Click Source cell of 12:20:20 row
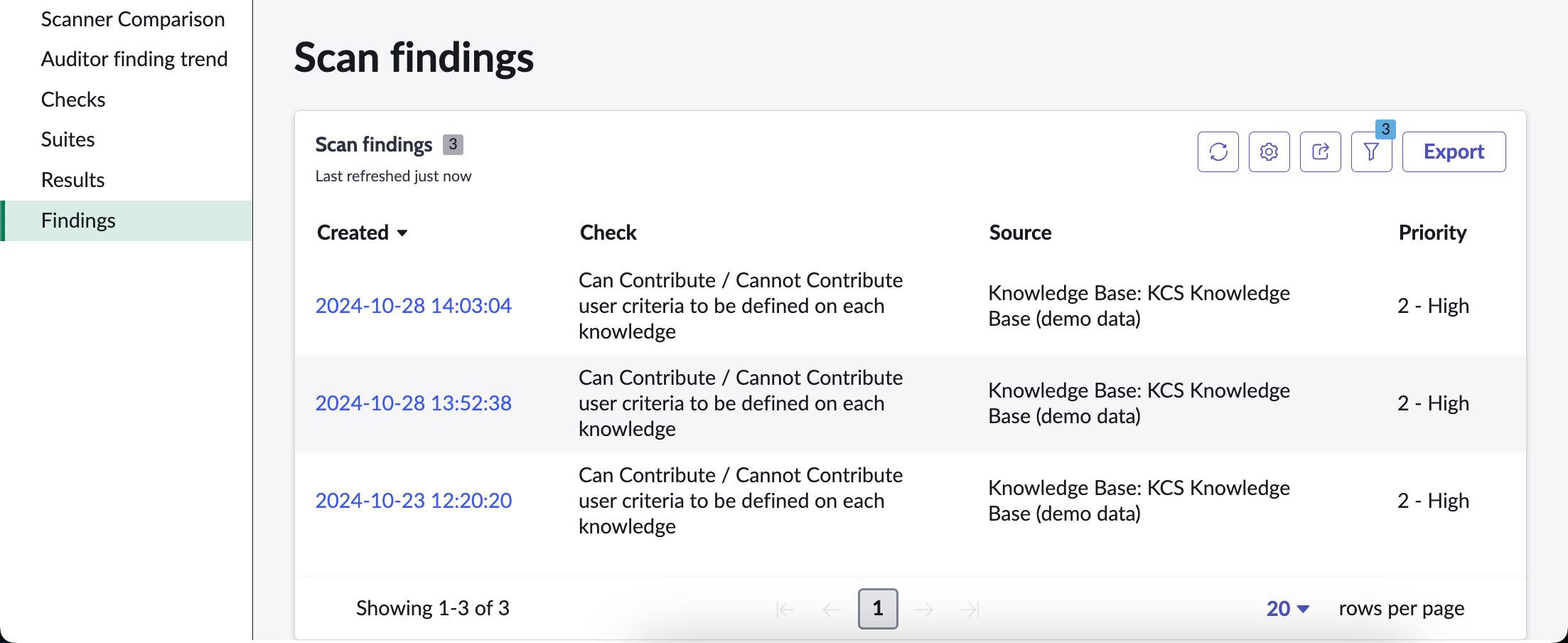Image resolution: width=1568 pixels, height=643 pixels. (1139, 501)
